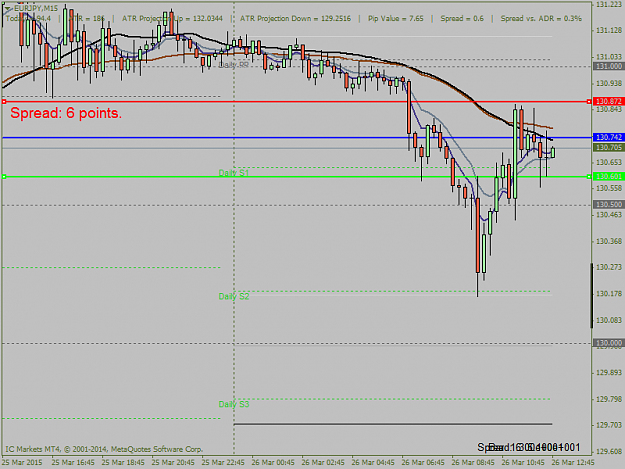This screenshot has height=469, width=625.
Task: Click the 130.705 current price tag
Action: (x=608, y=148)
